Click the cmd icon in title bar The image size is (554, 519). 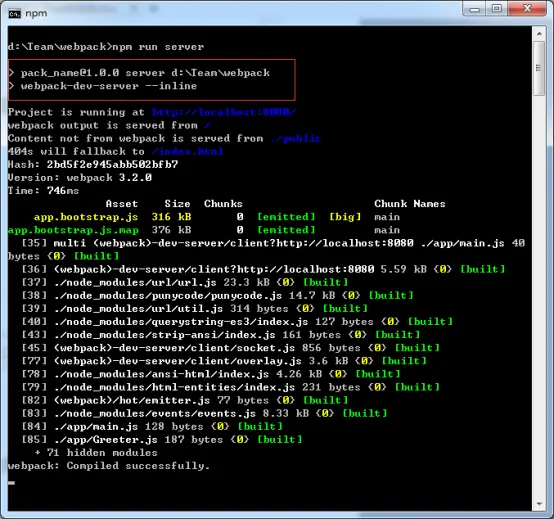click(x=14, y=14)
